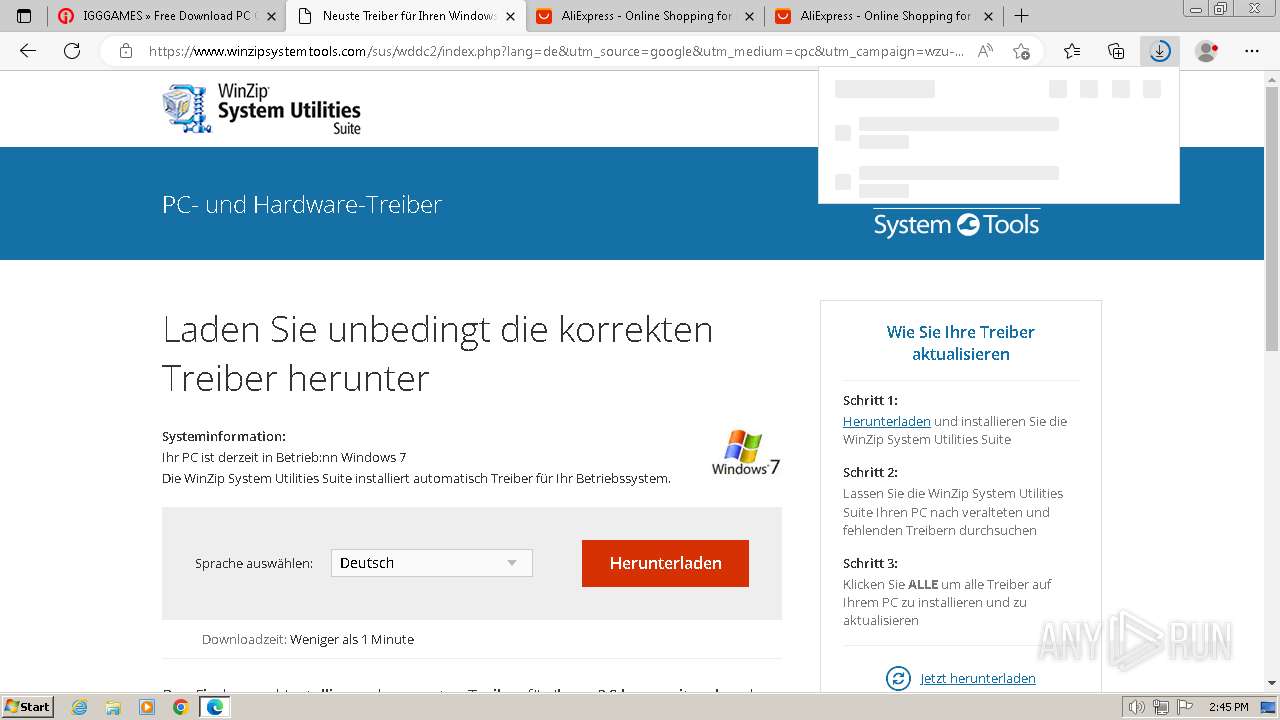Expand the Deutsch language dropdown

[432, 563]
